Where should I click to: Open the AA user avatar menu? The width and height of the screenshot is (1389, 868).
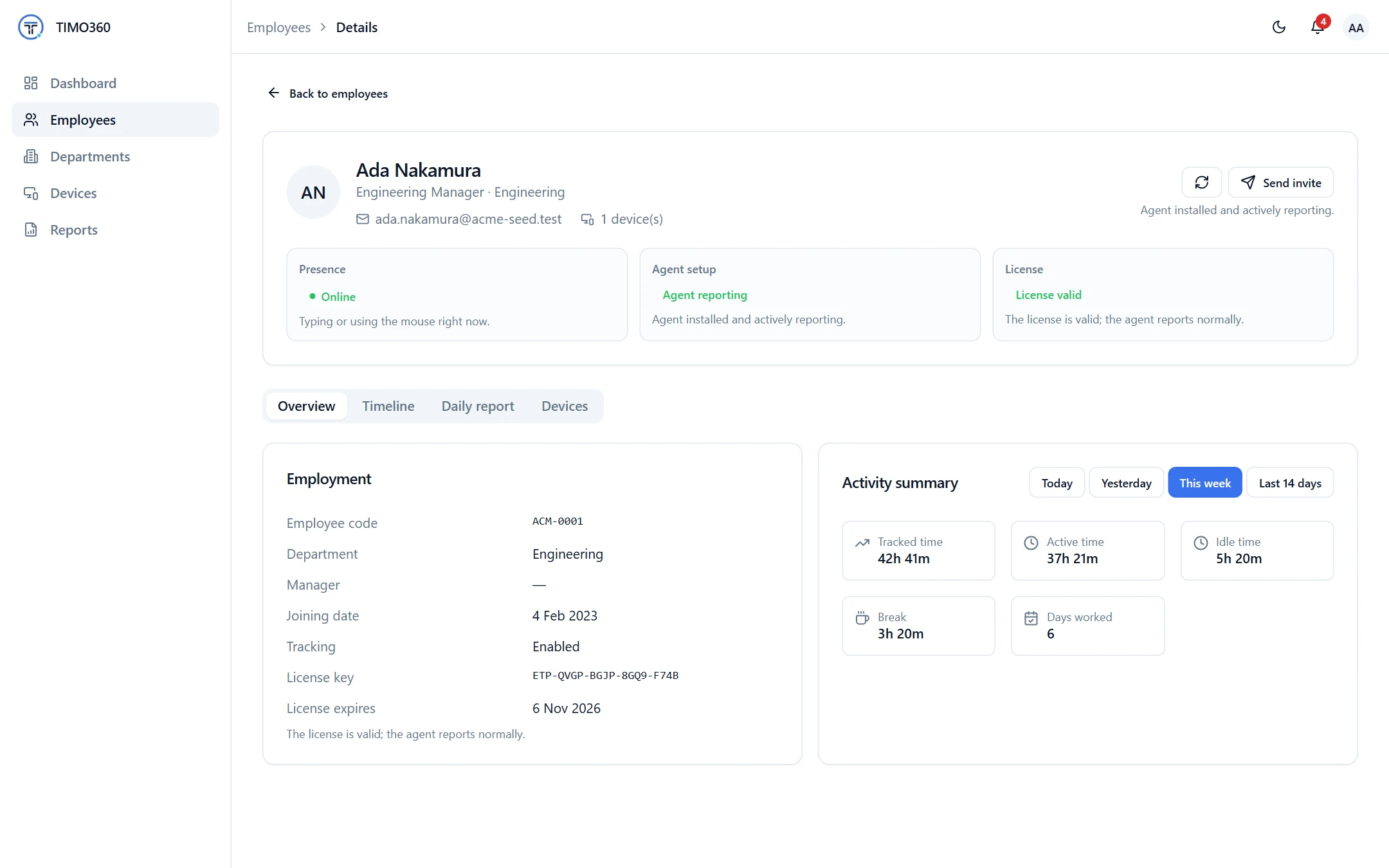click(1356, 28)
